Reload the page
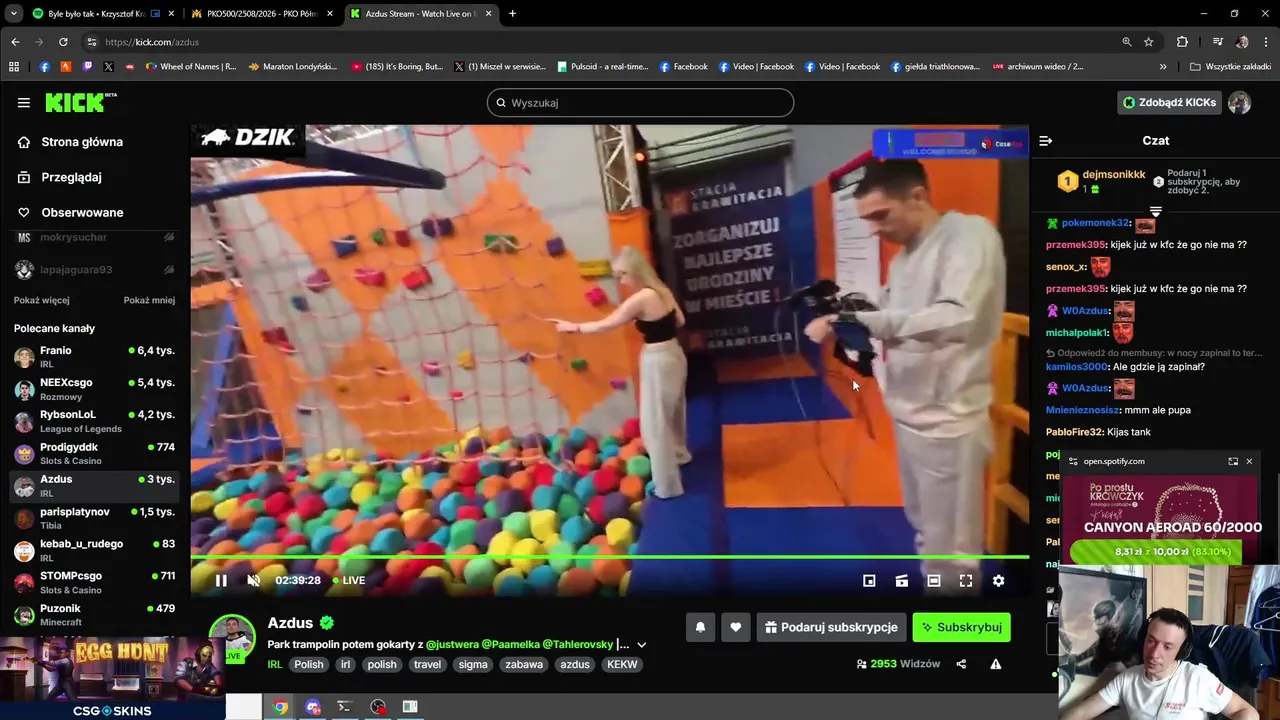The image size is (1280, 720). (x=63, y=42)
